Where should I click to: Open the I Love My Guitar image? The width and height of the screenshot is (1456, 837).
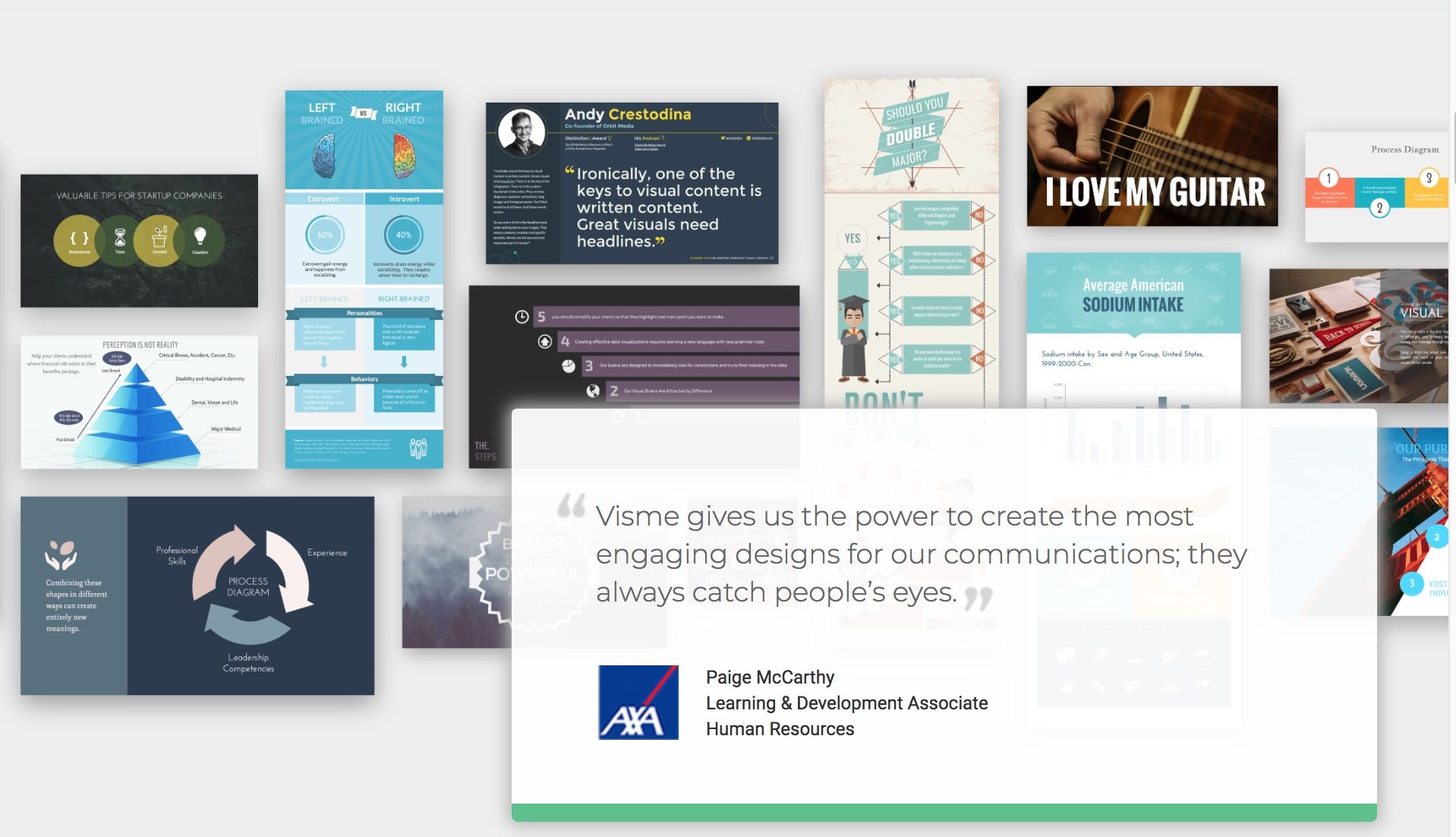(x=1152, y=156)
